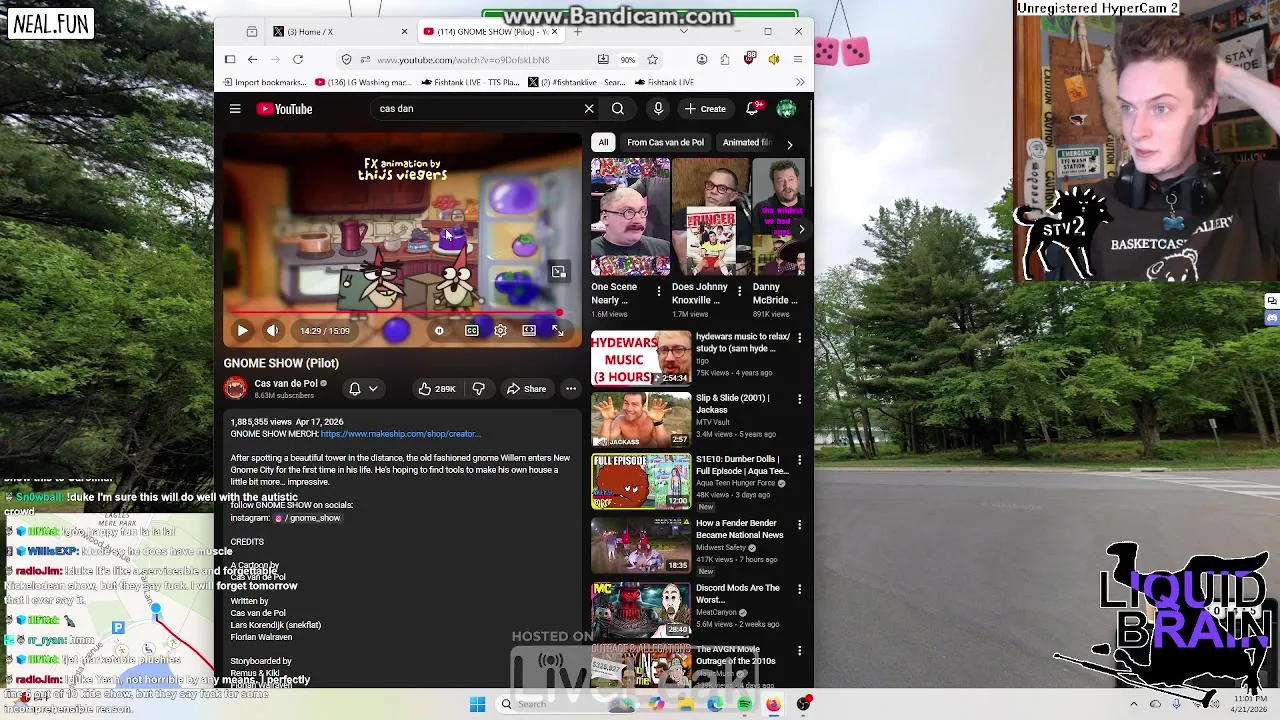Open the Firefox extensions puzzle icon
Screen dimensions: 1280x720
(x=724, y=60)
